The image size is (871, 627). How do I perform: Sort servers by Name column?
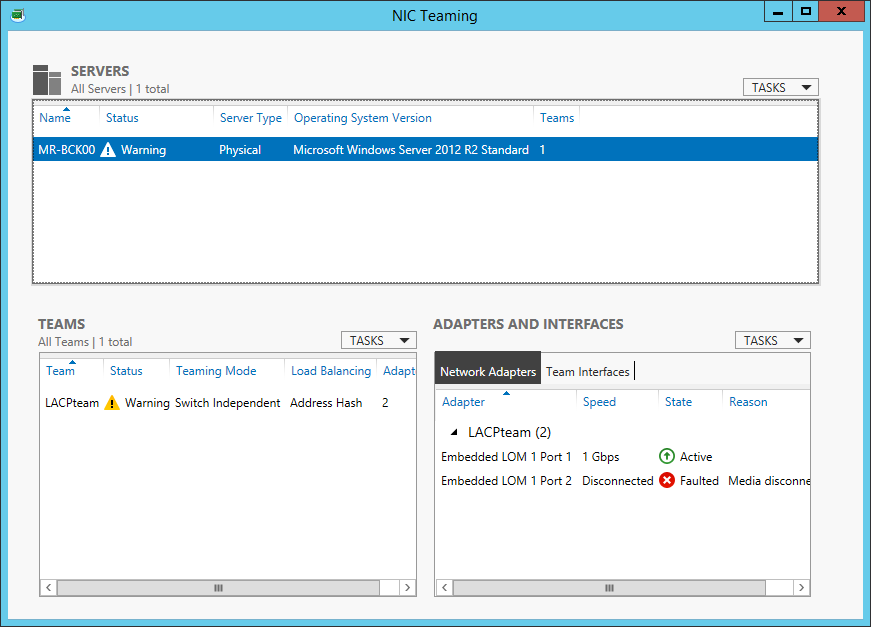pyautogui.click(x=55, y=118)
